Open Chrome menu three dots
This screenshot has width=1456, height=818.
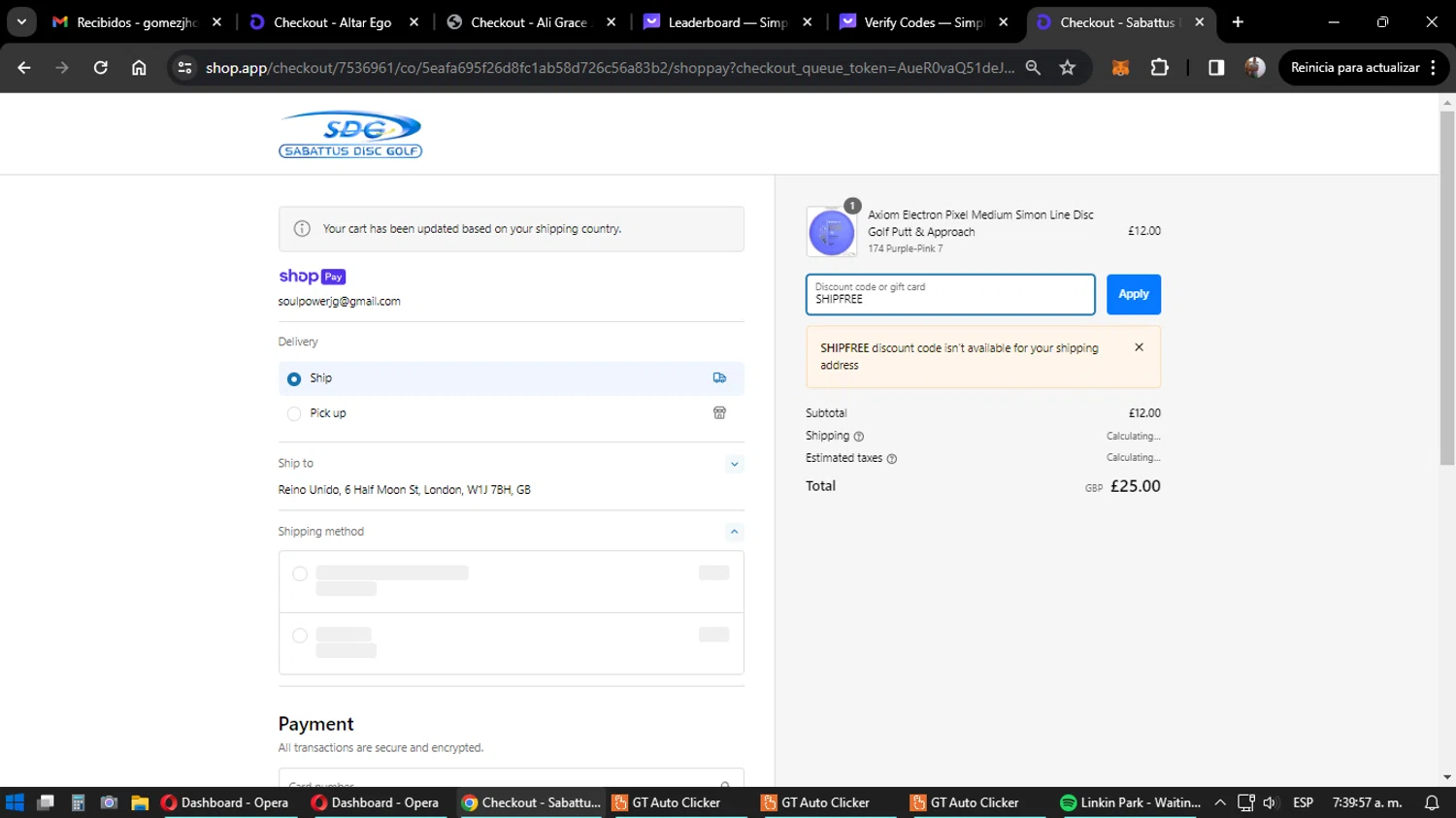point(1433,68)
